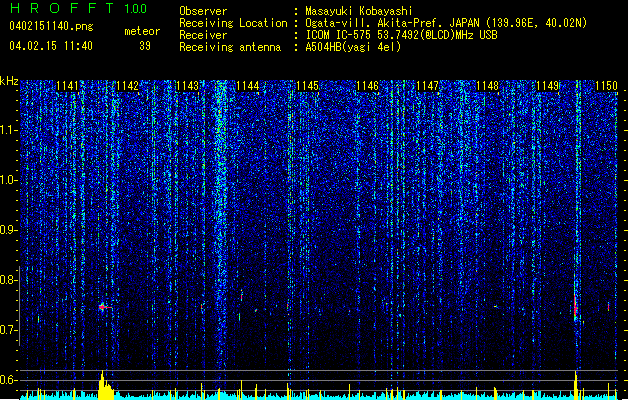Screen dimensions: 629x400
Task: Click the tall yellow power peak near 1142
Action: 105,385
